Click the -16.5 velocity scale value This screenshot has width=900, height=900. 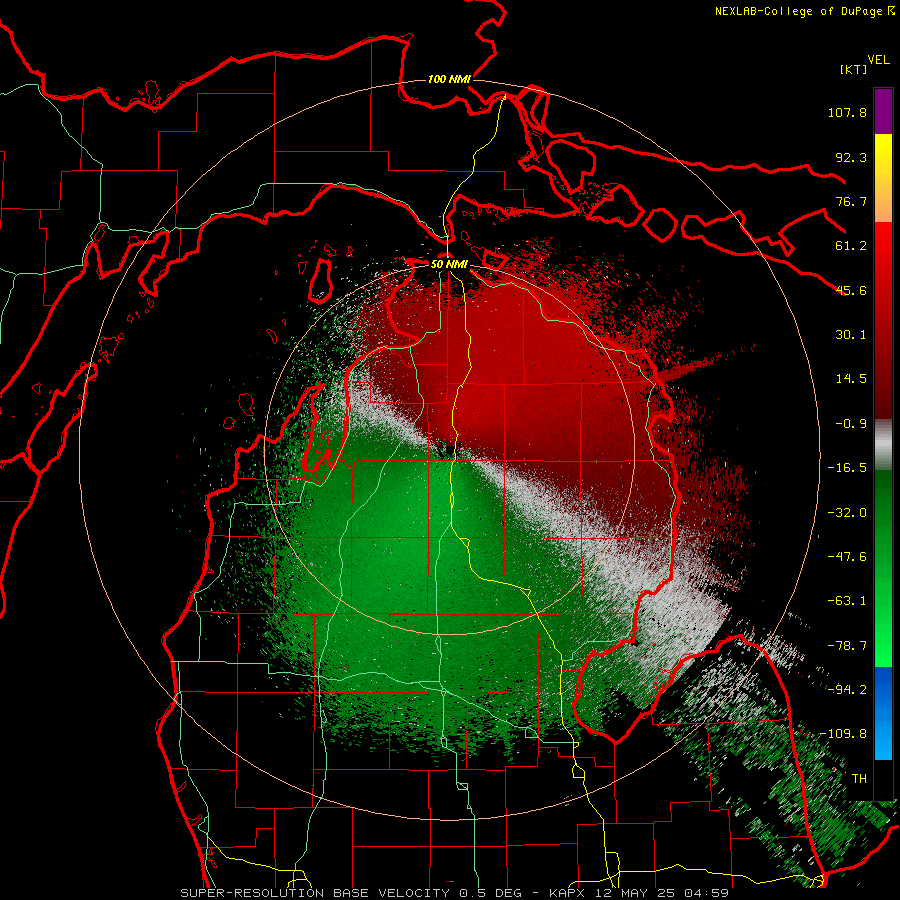click(847, 468)
